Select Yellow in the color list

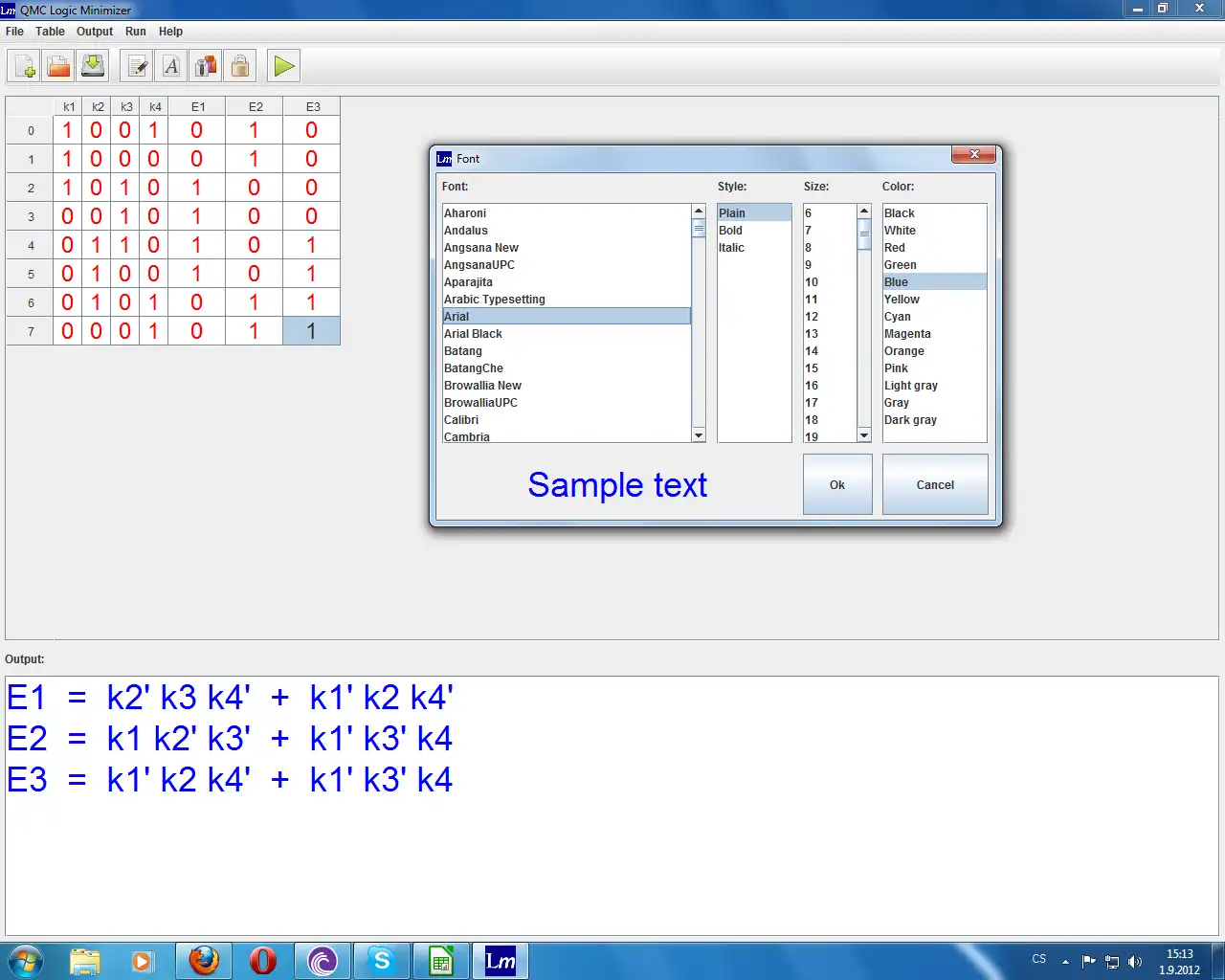[x=934, y=300]
